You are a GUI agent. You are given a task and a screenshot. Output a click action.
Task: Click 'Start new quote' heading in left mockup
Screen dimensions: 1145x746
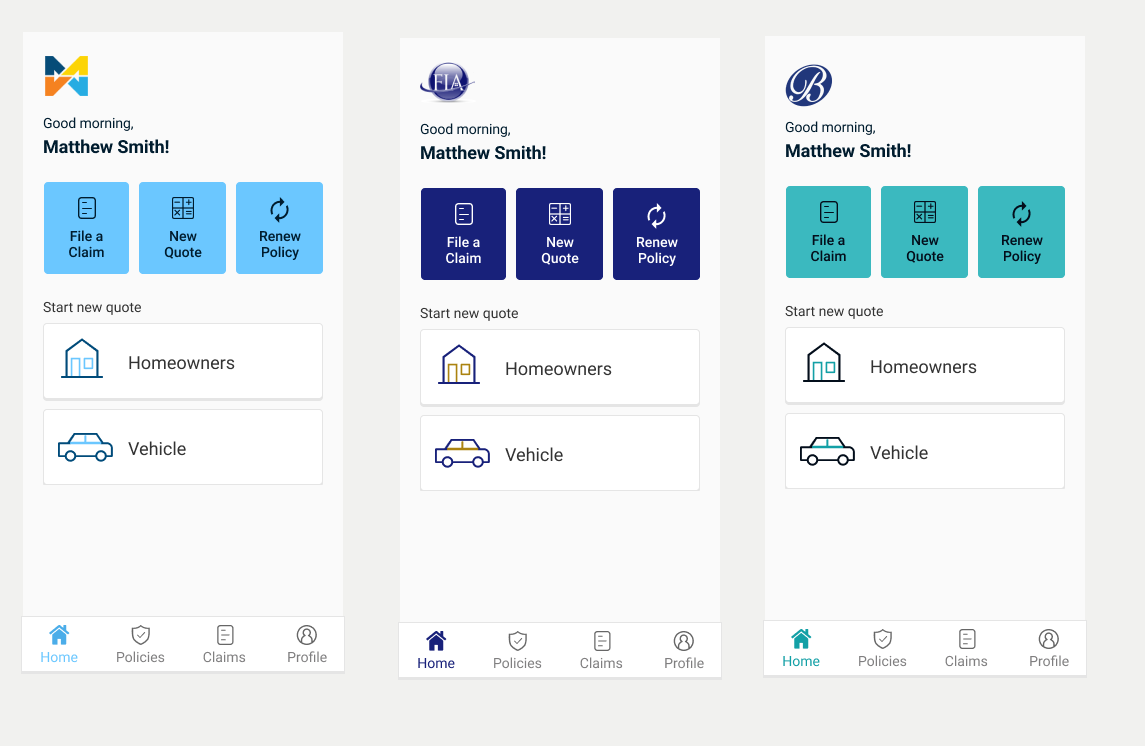coord(92,307)
